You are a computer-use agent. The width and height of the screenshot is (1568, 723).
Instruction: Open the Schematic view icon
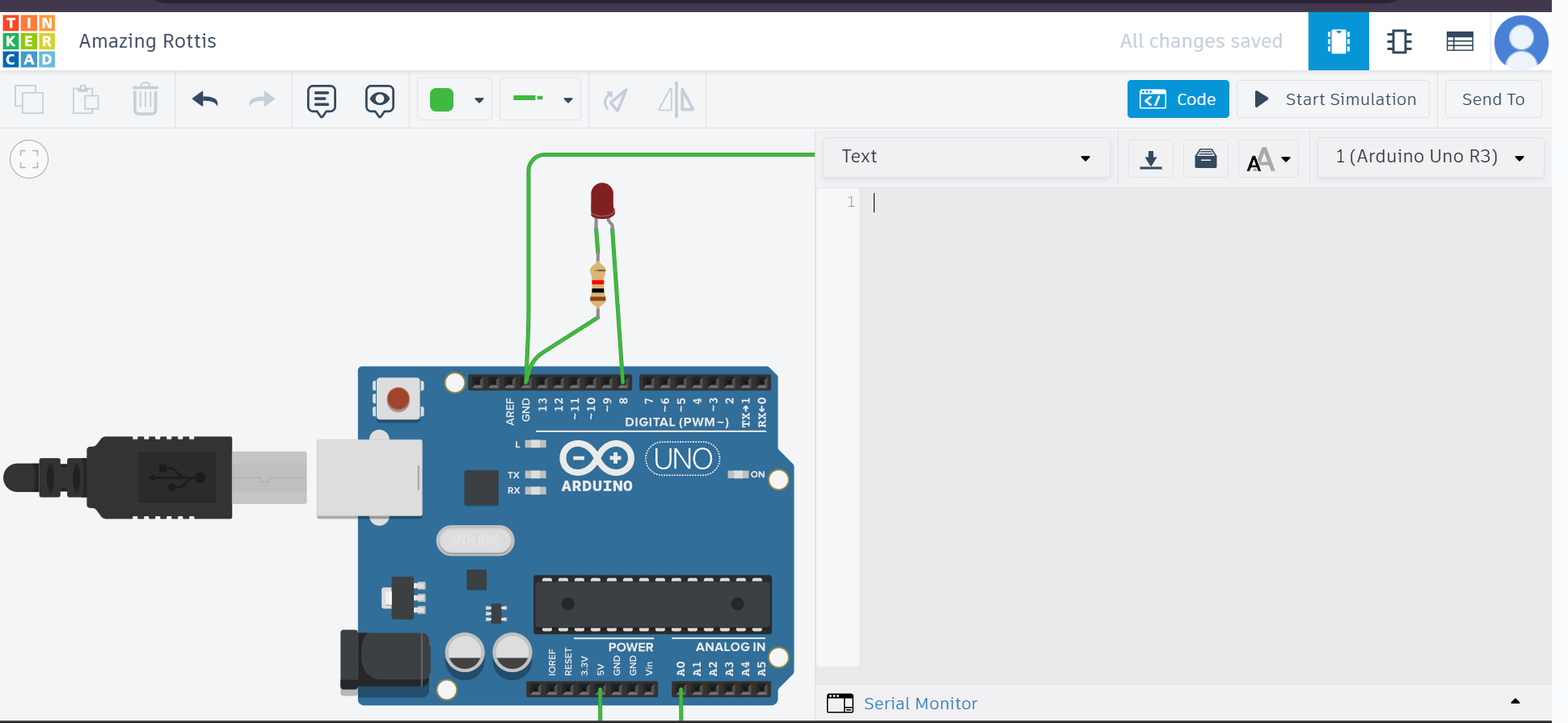pos(1399,41)
